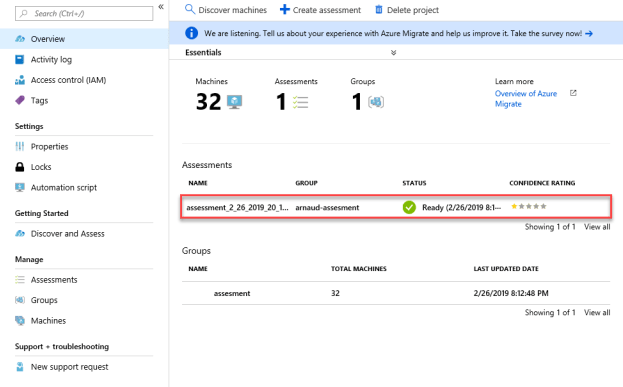
Task: Click the Machines count number 32
Action: [208, 102]
